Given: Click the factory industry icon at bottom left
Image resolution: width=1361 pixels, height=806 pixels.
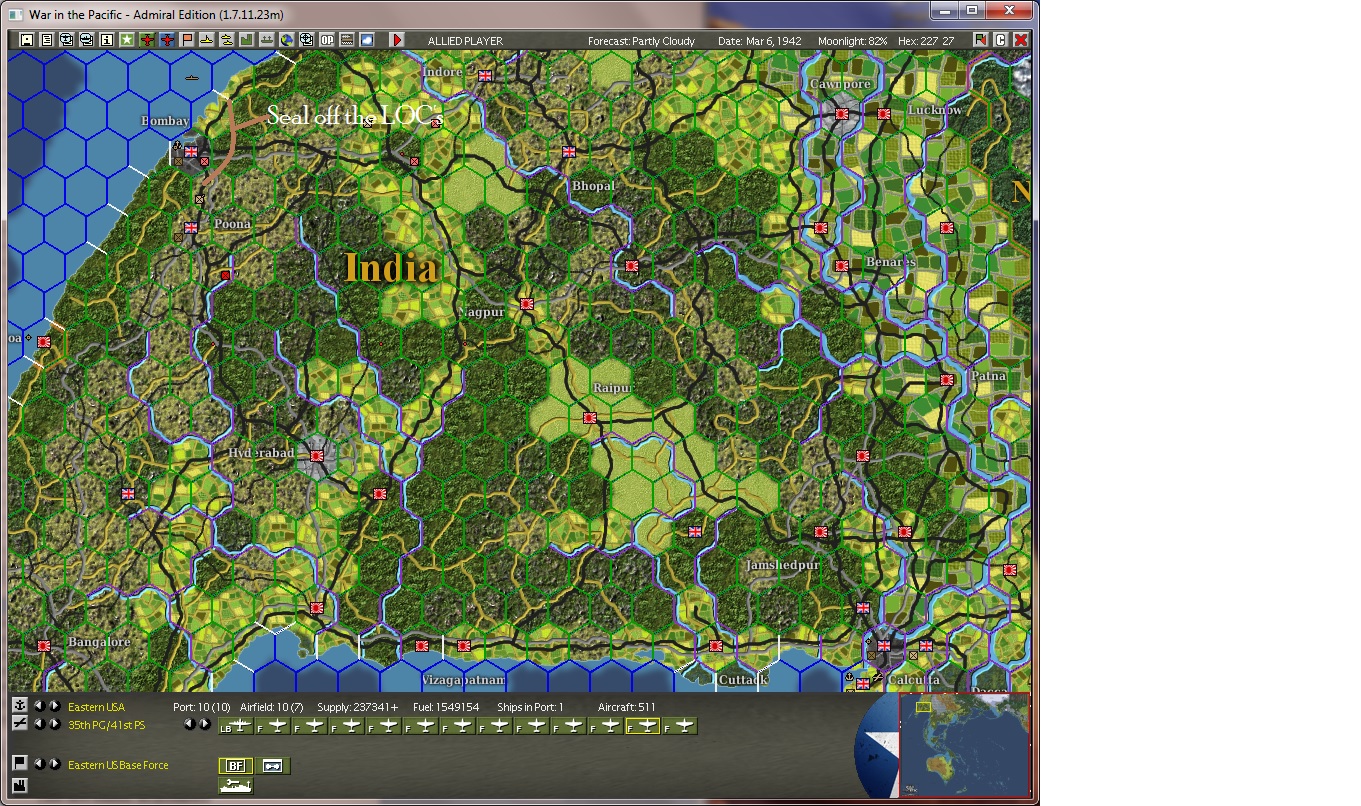Looking at the screenshot, I should coord(19,786).
